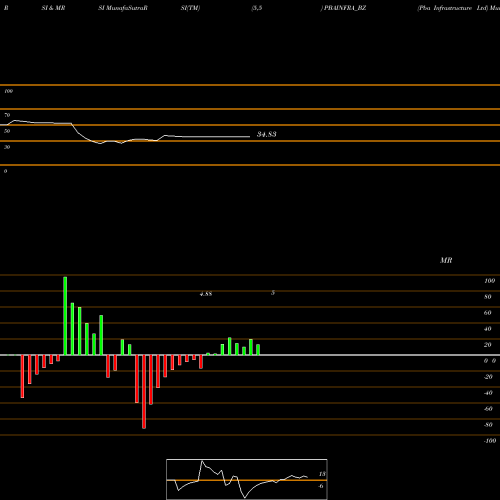Click the mini chart thumbnail at bottom
Image resolution: width=500 pixels, height=500 pixels.
point(247,479)
